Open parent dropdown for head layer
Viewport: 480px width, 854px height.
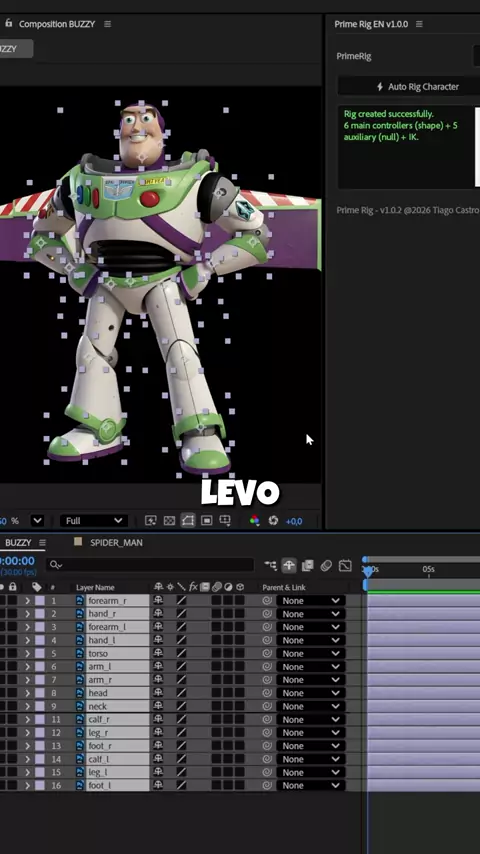click(x=311, y=693)
